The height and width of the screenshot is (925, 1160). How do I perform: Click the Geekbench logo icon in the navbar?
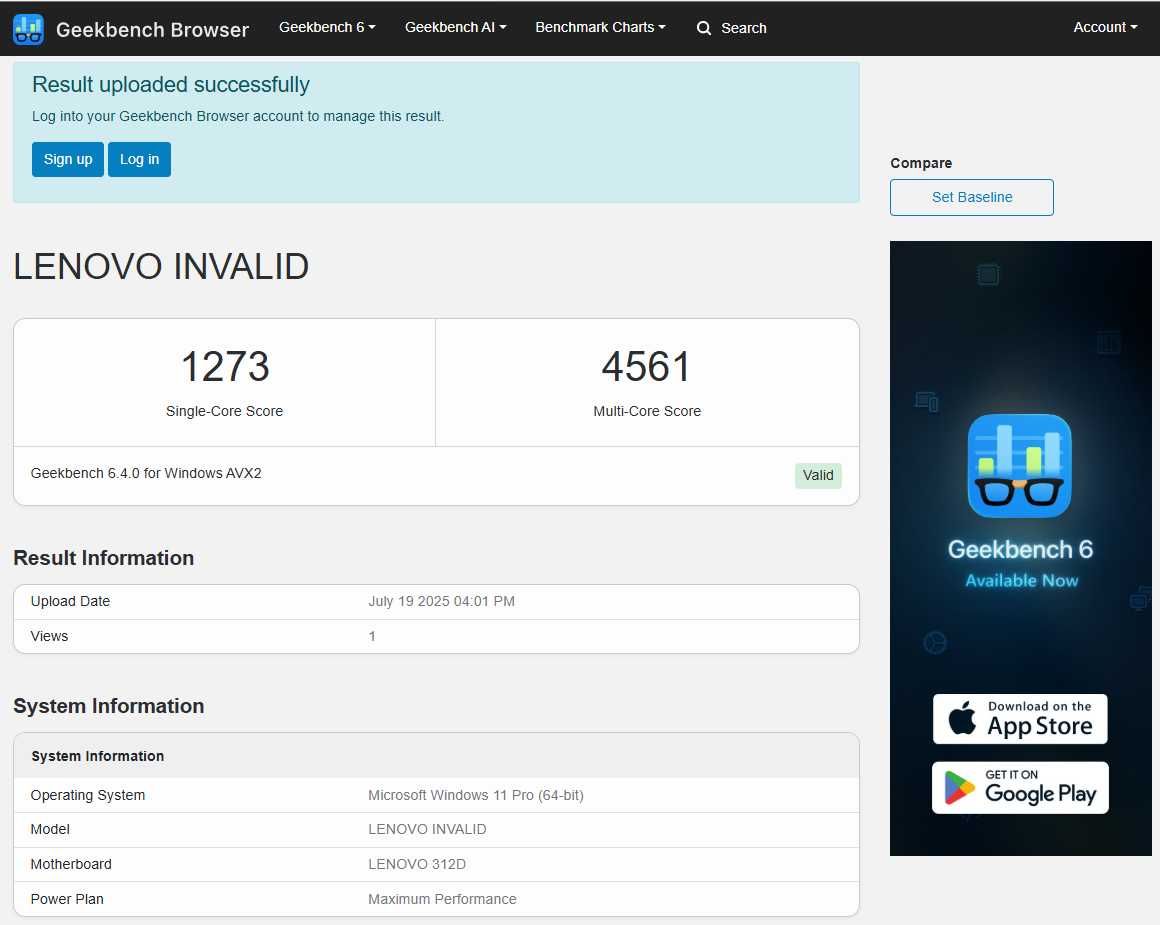pyautogui.click(x=28, y=29)
